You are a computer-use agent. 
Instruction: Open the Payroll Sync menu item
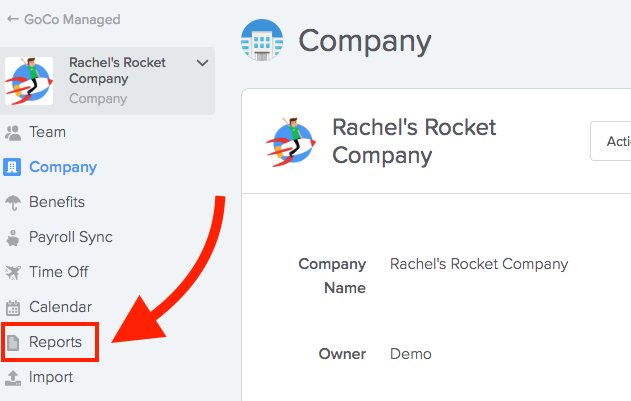click(x=71, y=237)
